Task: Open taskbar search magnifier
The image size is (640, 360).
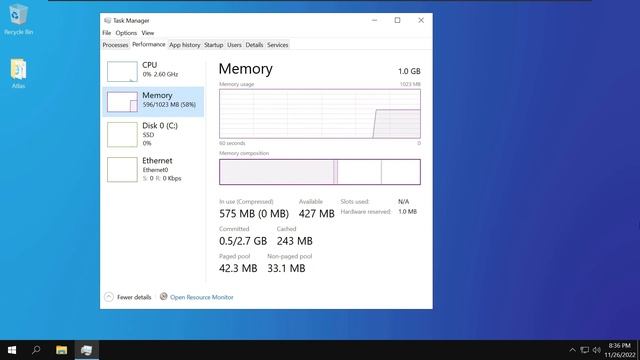Action: [x=36, y=350]
